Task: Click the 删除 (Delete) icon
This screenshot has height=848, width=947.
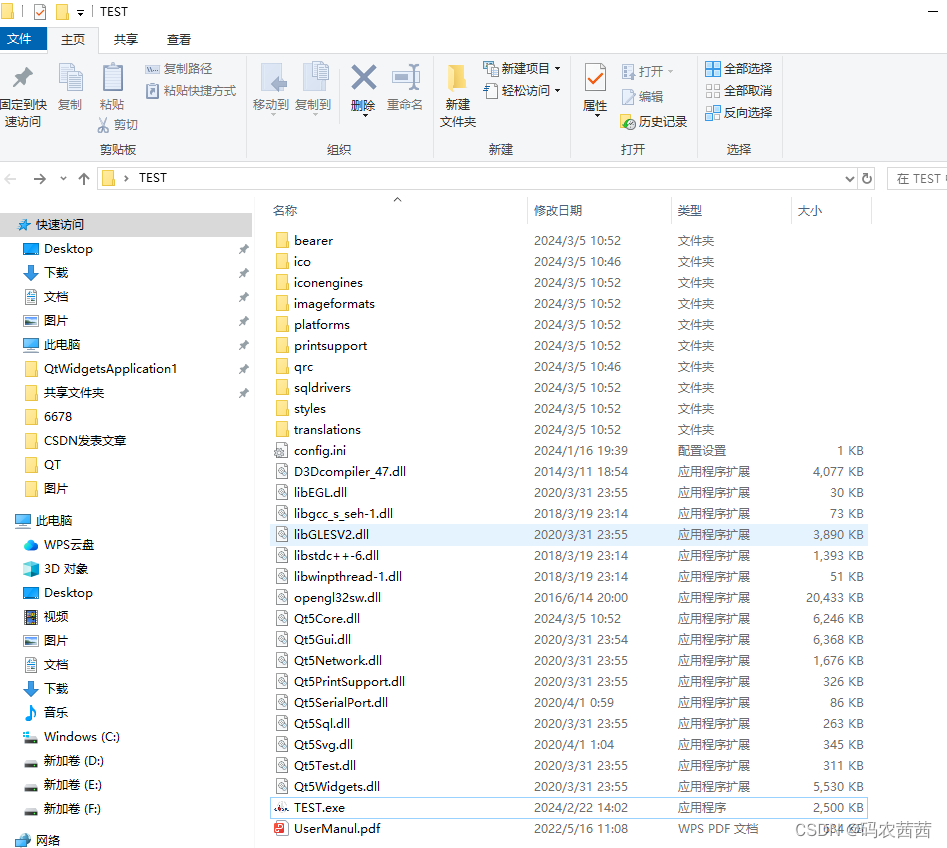Action: coord(362,80)
